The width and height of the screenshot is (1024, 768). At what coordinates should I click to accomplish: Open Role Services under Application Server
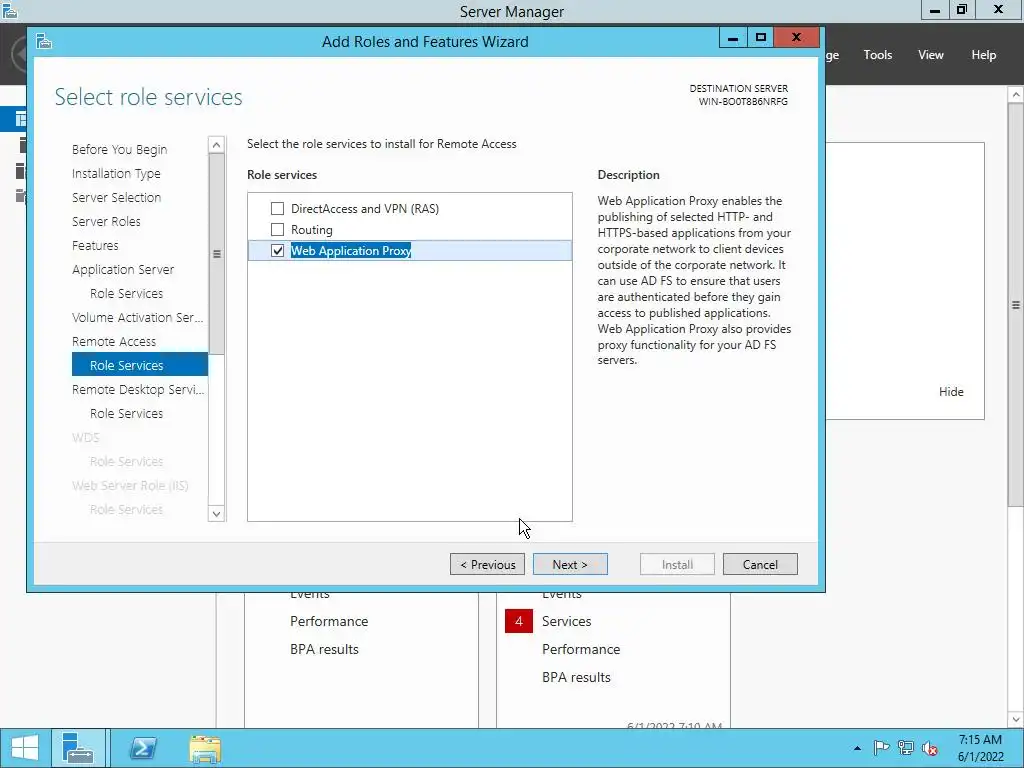[x=127, y=293]
